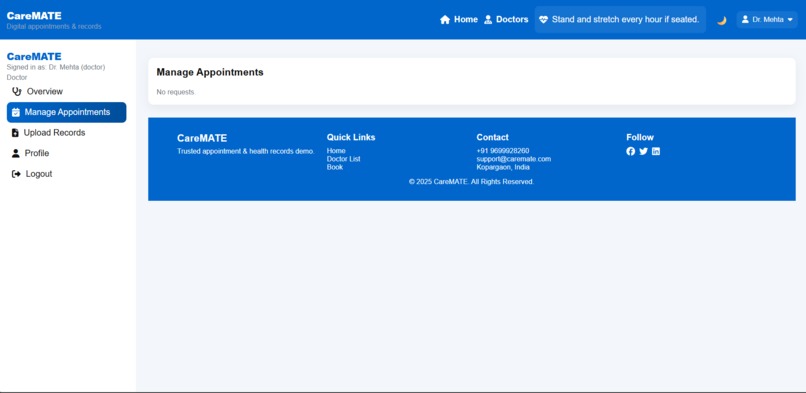Screen dimensions: 806x393
Task: Click the Home quick link in footer
Action: [336, 151]
